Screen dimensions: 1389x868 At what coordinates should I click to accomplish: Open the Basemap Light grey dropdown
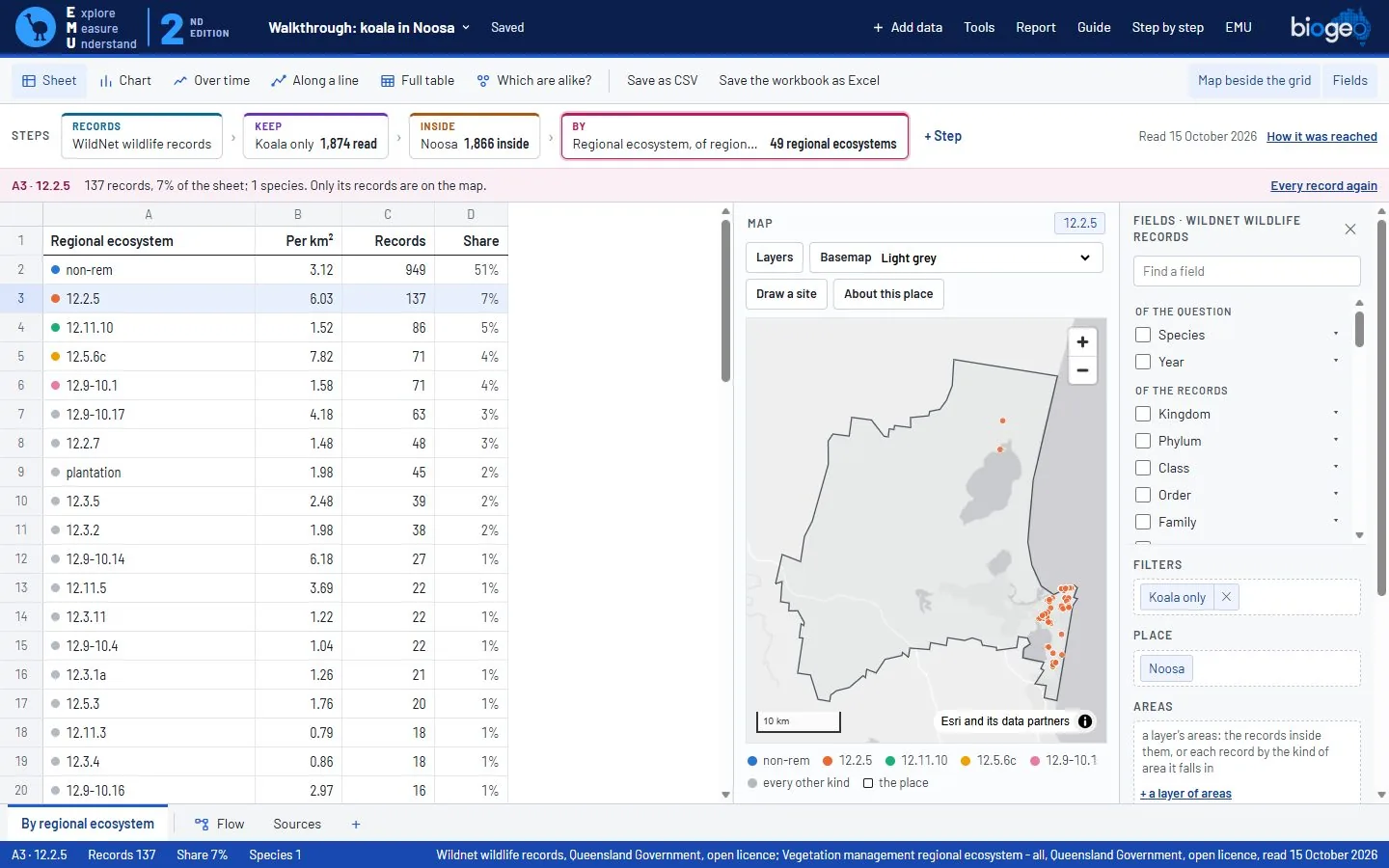pyautogui.click(x=956, y=258)
